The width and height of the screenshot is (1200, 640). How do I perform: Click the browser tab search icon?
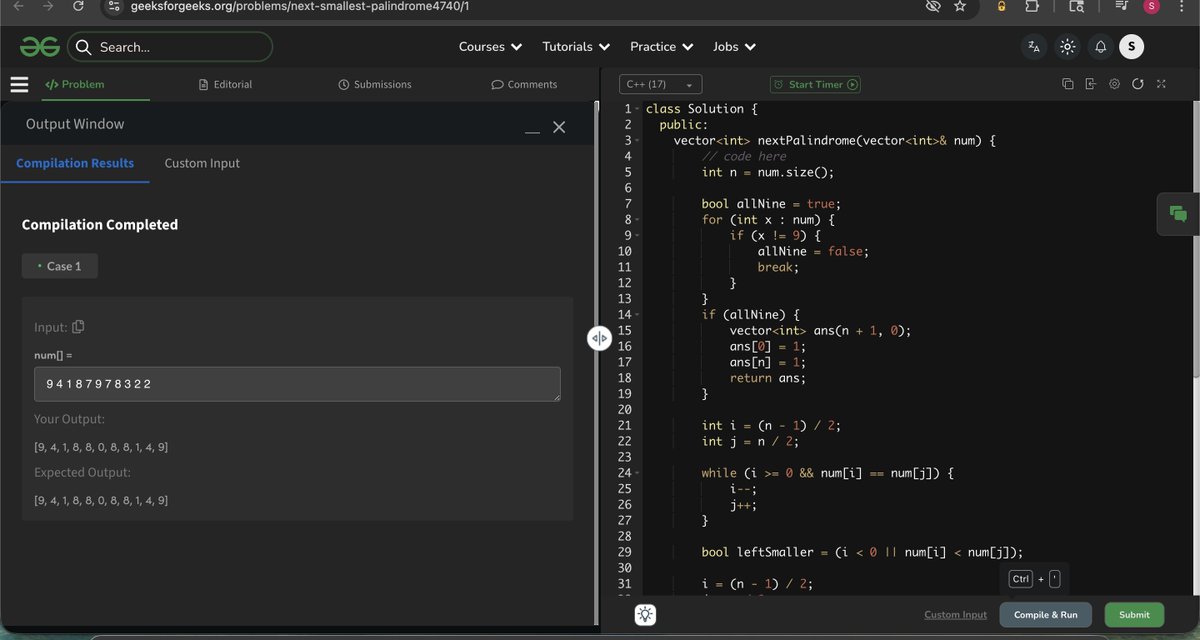click(x=1076, y=6)
